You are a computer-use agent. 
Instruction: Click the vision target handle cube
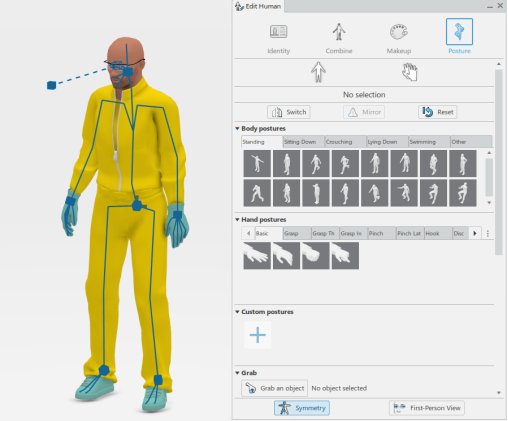pos(51,85)
